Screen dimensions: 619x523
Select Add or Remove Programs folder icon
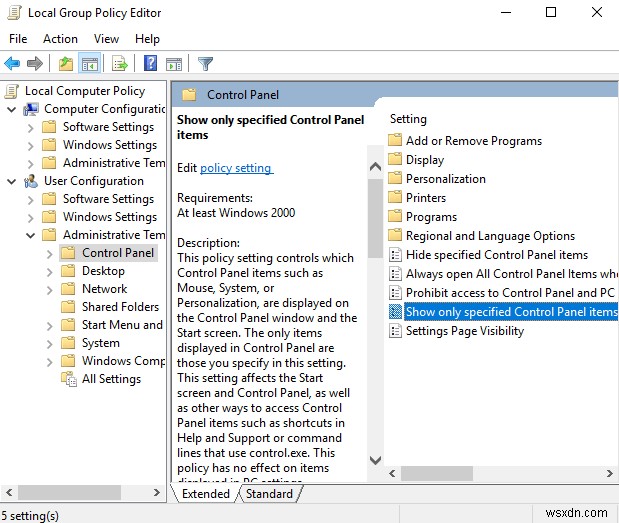(x=395, y=141)
